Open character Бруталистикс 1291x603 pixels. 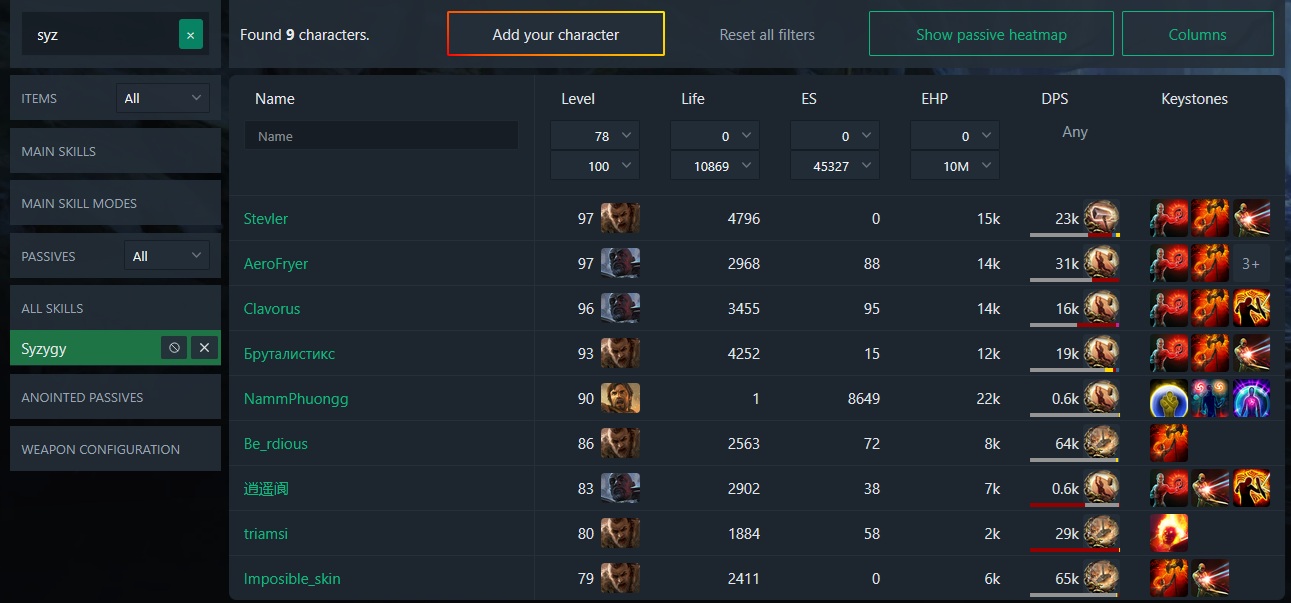pyautogui.click(x=289, y=354)
